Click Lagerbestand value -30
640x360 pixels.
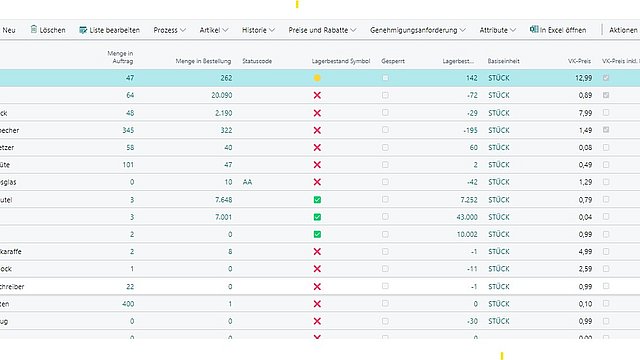click(x=472, y=321)
